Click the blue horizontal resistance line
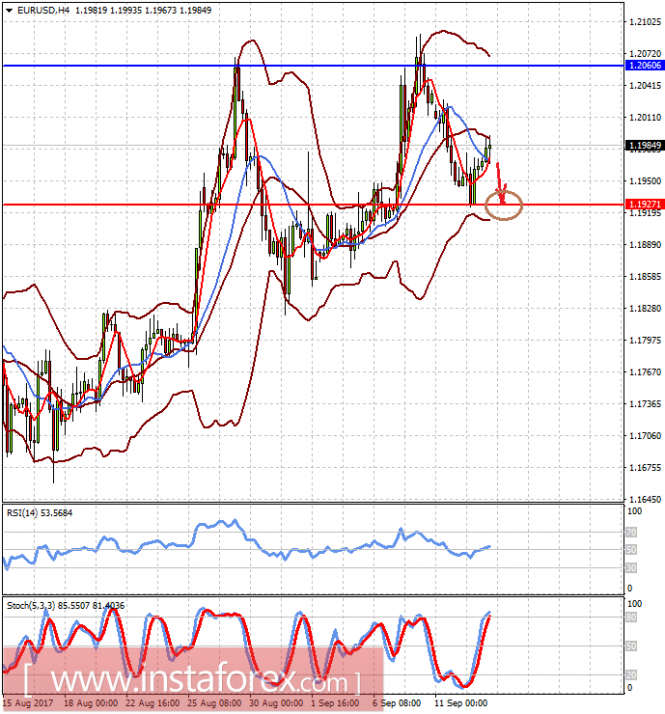 pos(314,66)
